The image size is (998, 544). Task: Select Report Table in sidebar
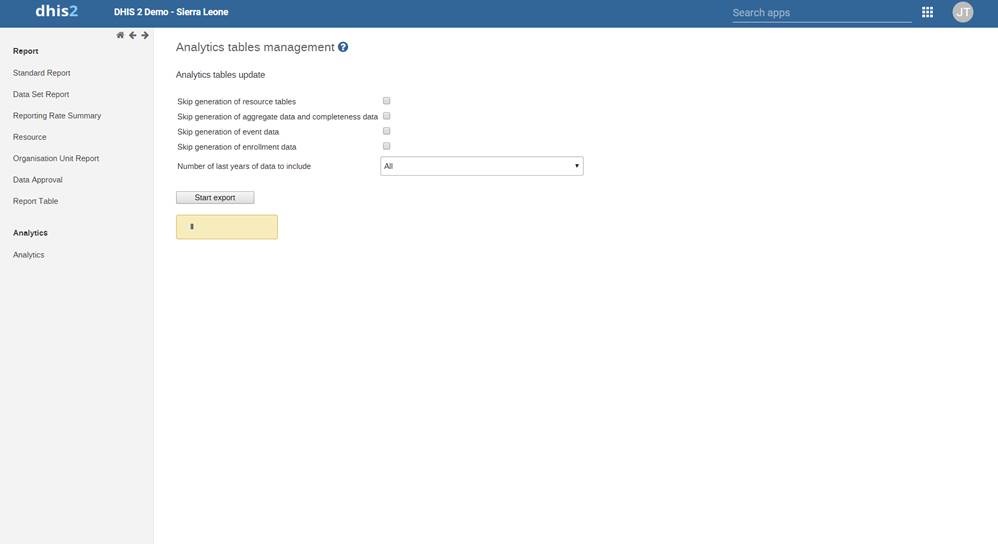[x=35, y=201]
